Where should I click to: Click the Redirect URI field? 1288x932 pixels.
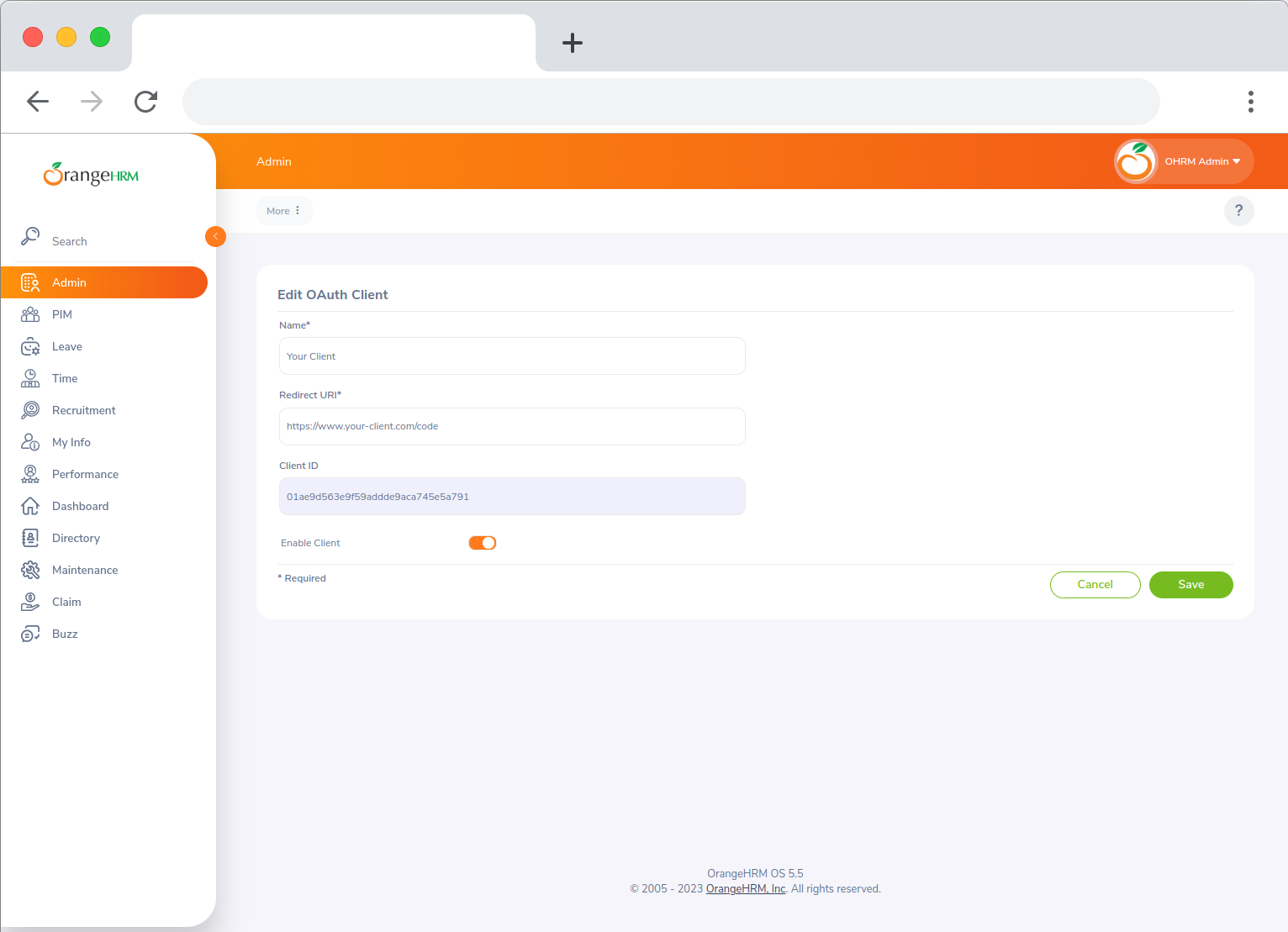(511, 426)
